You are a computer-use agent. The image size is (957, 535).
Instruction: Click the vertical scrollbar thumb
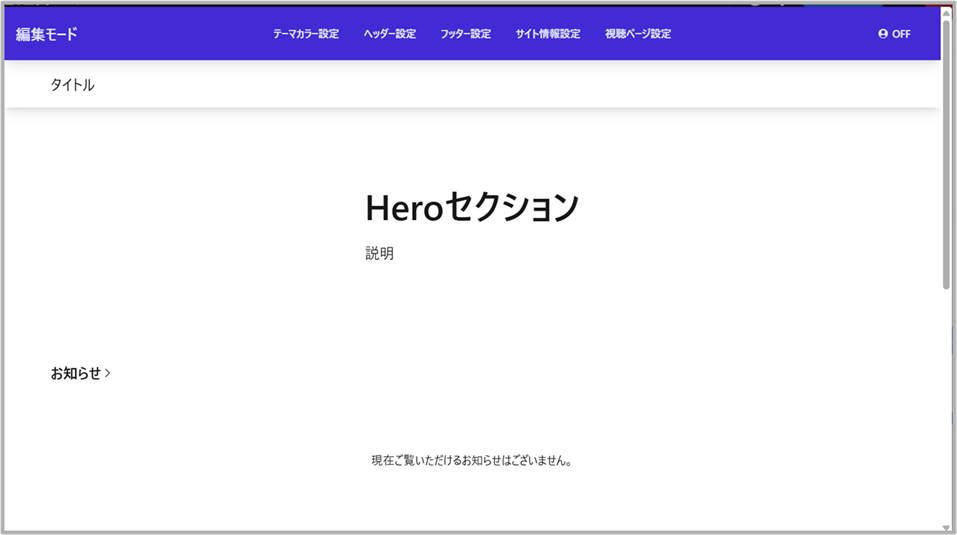click(946, 150)
